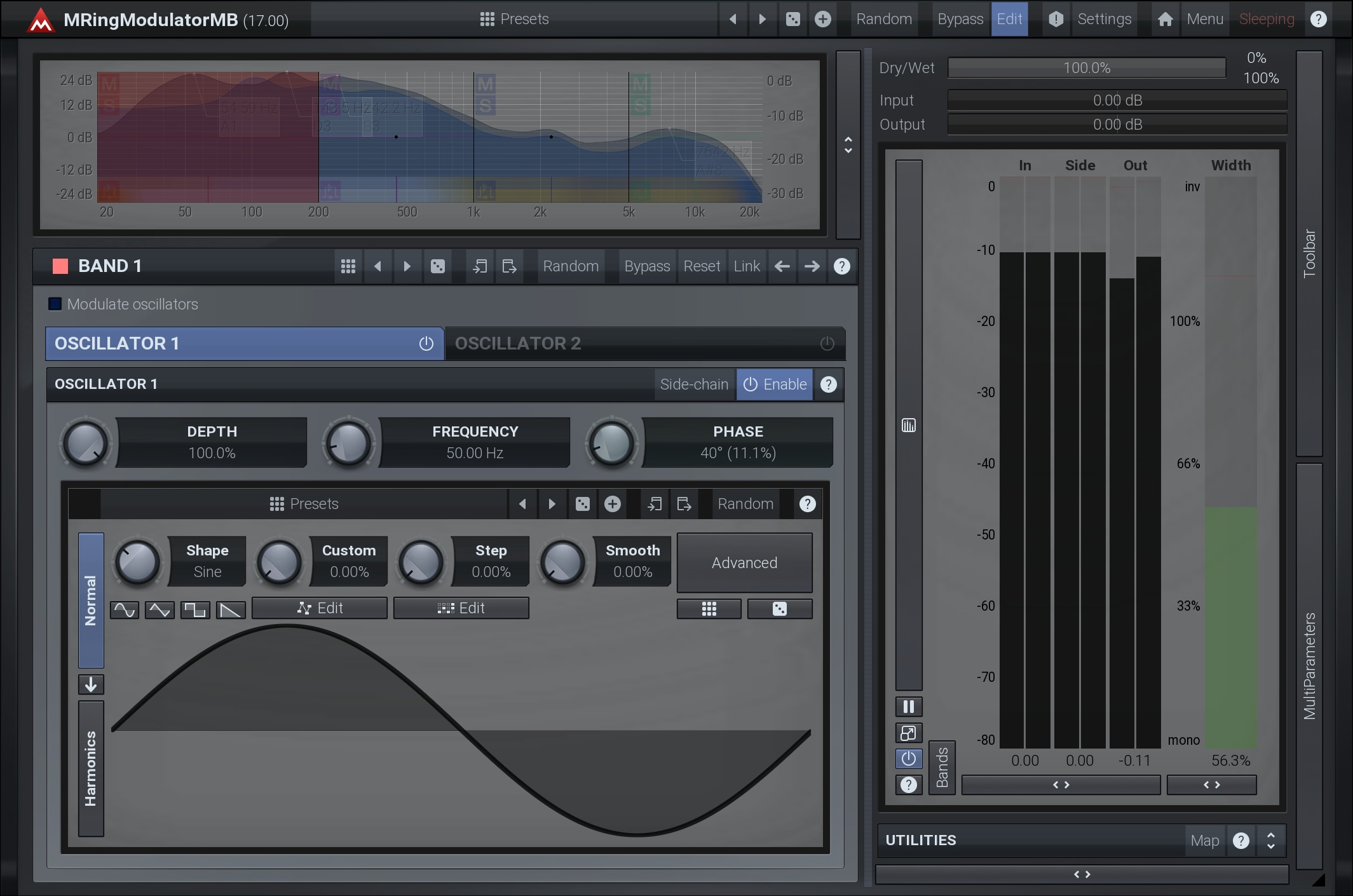Open the oscillator shape Presets list

point(304,504)
